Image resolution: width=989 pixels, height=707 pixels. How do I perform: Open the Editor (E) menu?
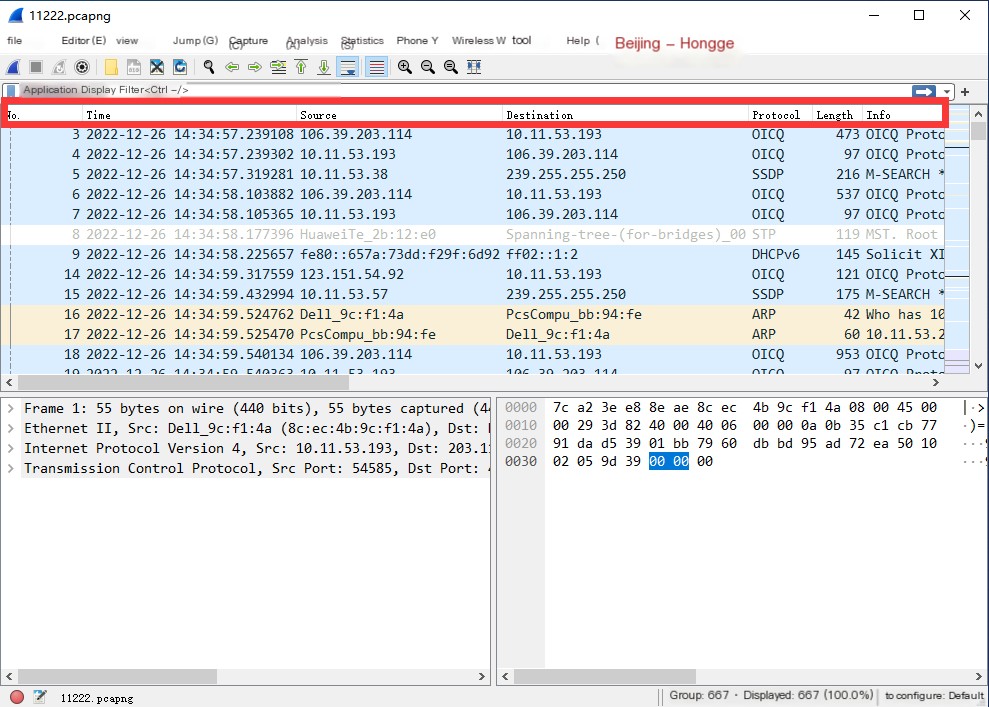tap(83, 40)
